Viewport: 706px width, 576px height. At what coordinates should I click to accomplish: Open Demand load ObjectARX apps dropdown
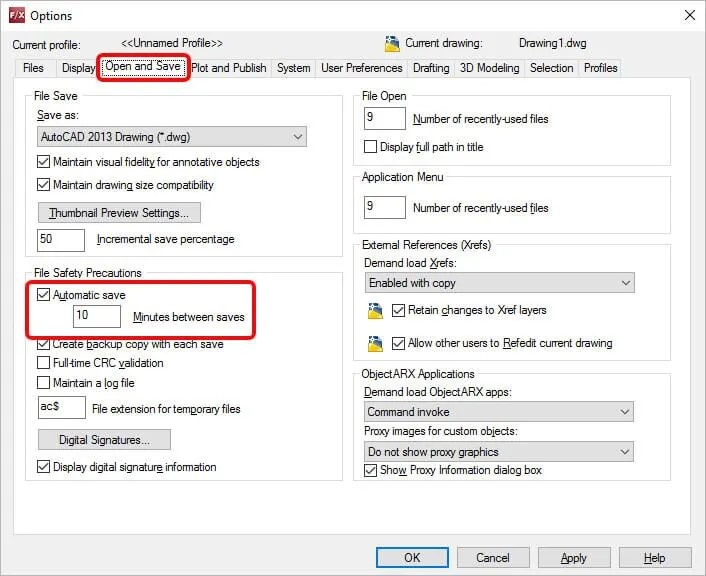point(498,412)
